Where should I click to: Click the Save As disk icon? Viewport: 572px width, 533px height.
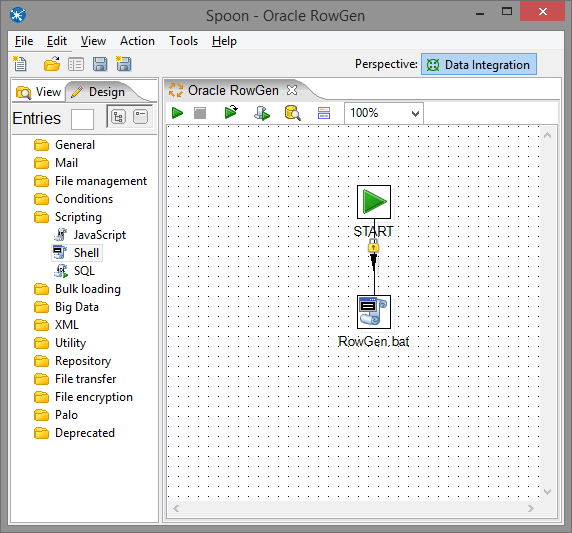(124, 64)
